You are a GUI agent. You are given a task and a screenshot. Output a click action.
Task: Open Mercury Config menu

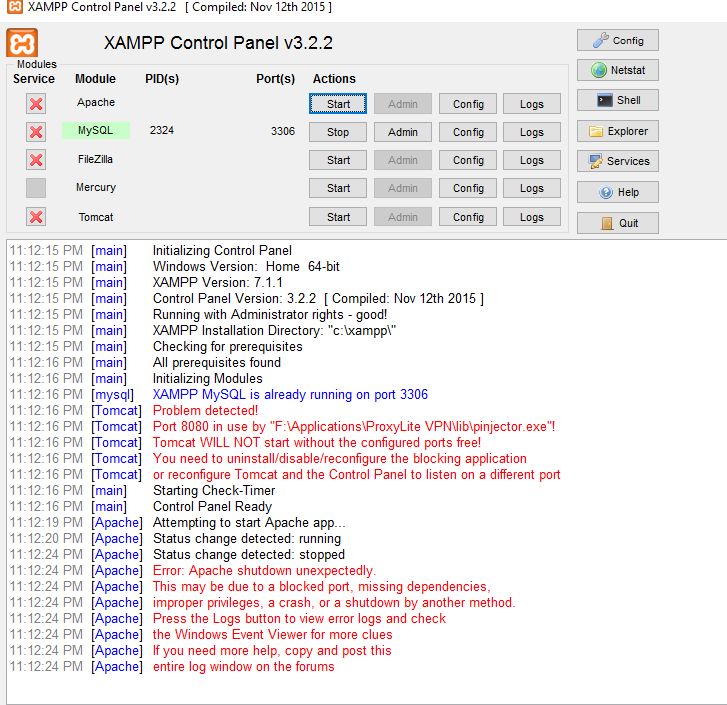pyautogui.click(x=468, y=188)
